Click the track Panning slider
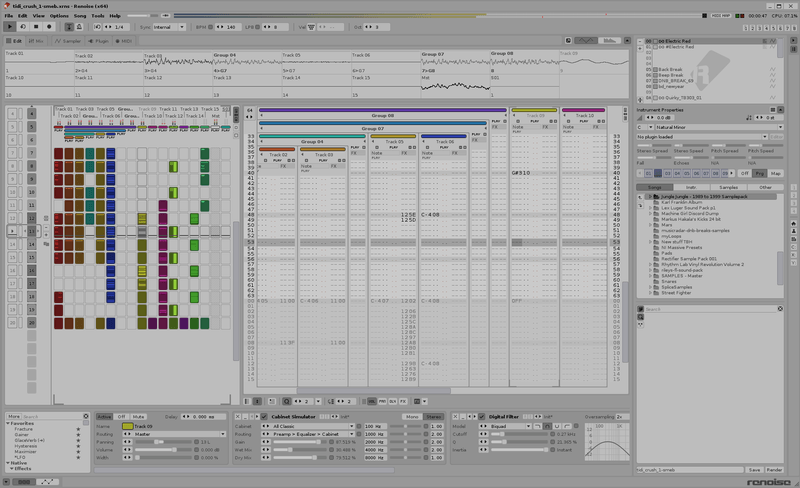800x488 pixels. click(x=163, y=442)
